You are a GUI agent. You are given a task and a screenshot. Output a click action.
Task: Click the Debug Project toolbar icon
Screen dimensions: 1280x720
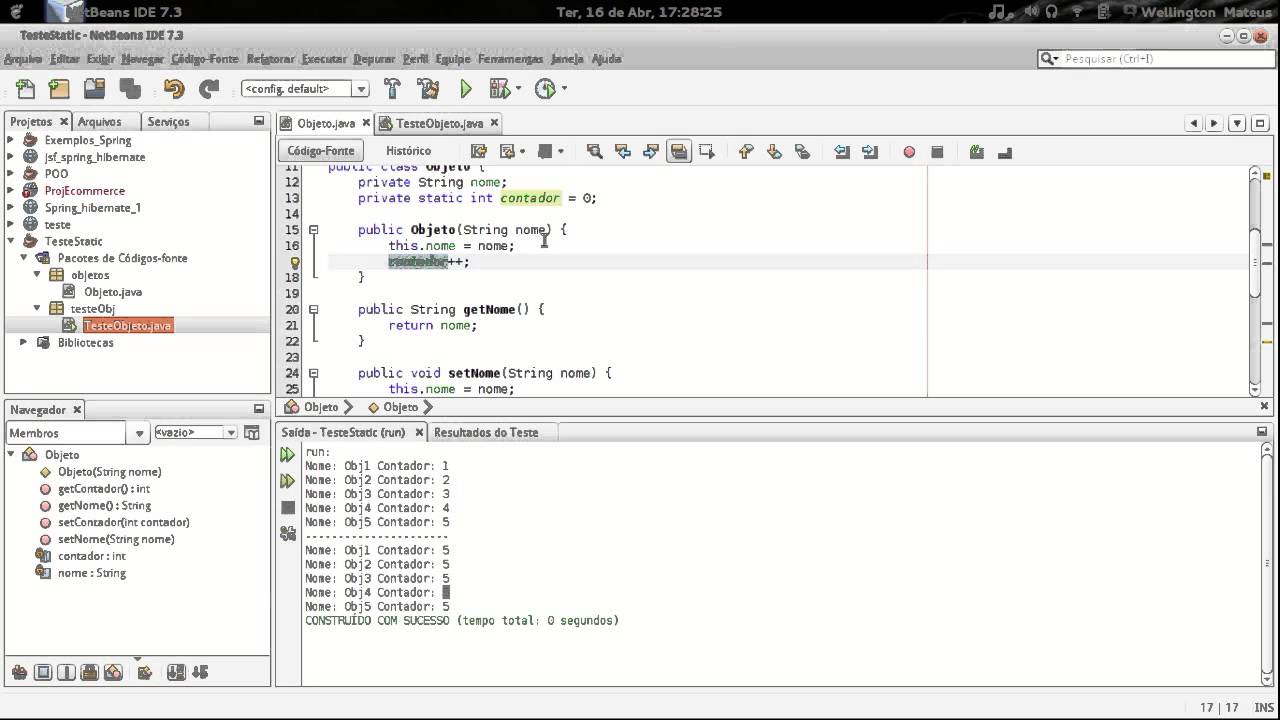[500, 89]
